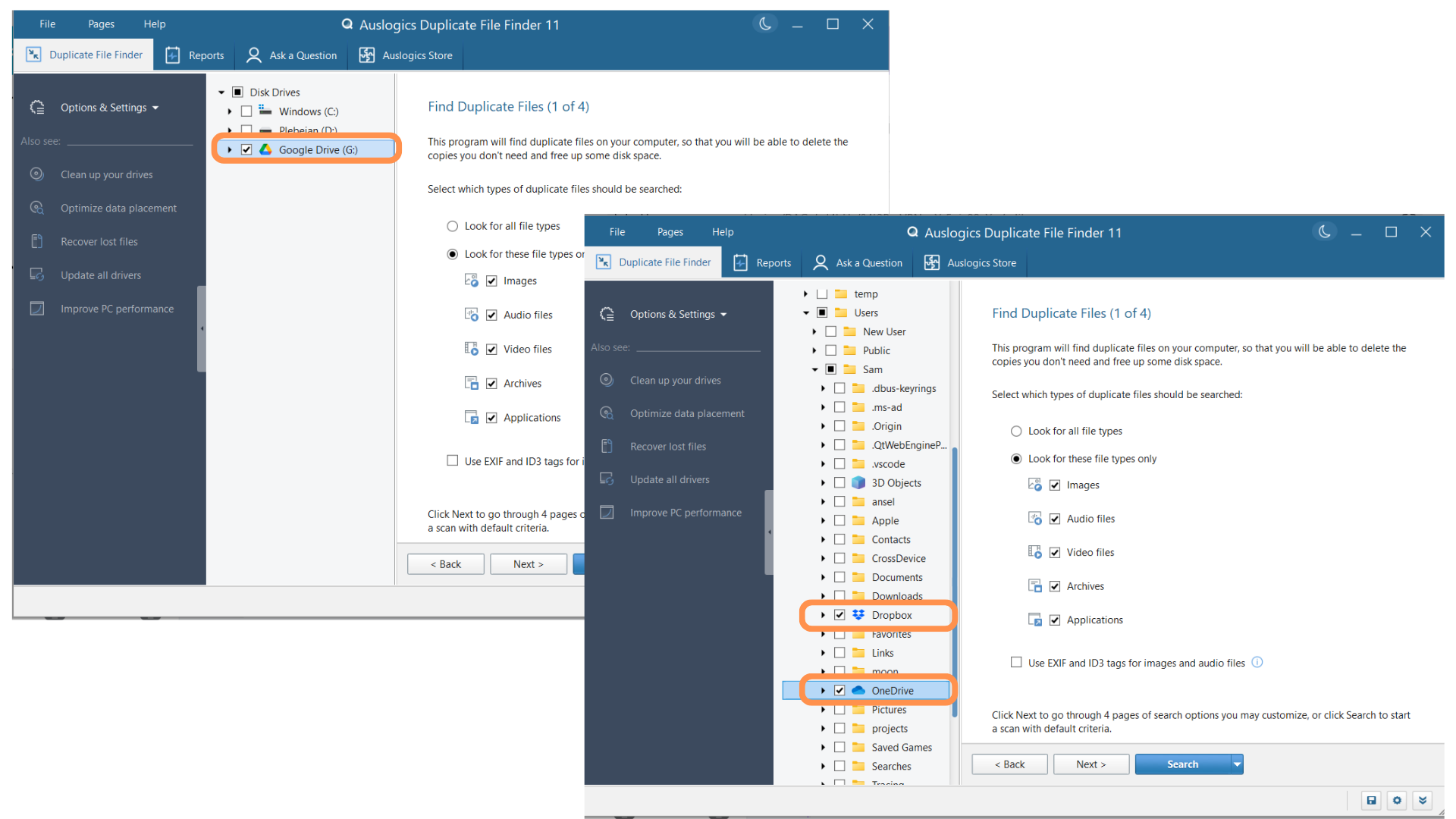Select the Documents folder in tree

(896, 577)
